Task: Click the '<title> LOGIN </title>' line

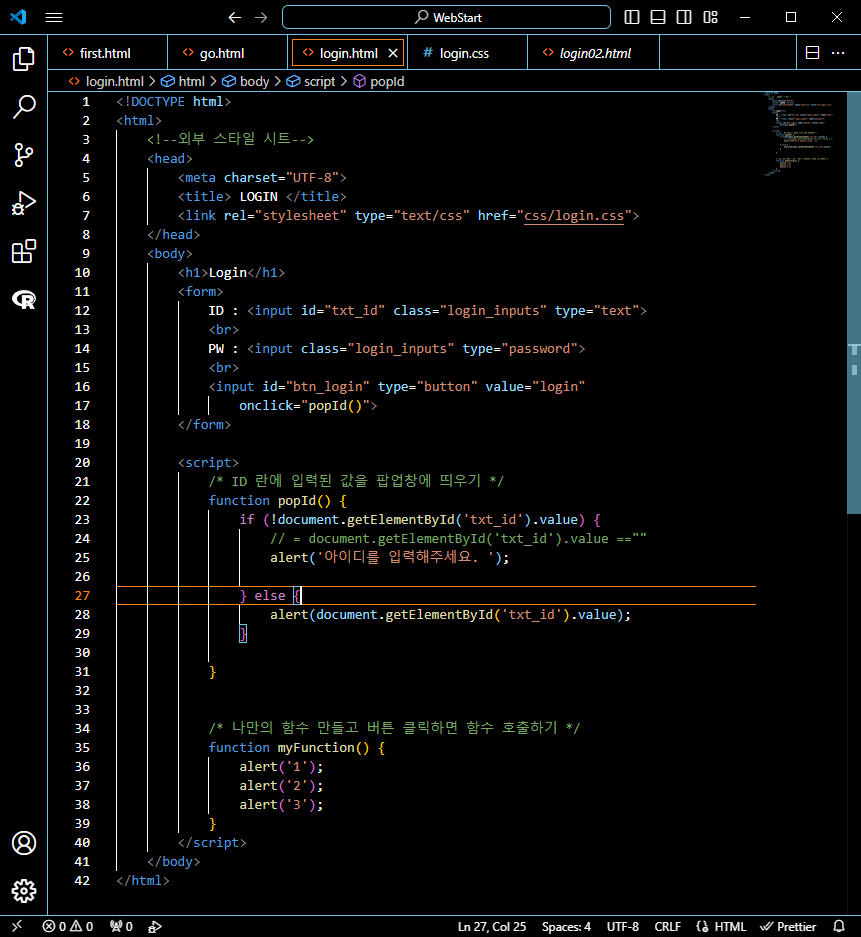Action: (262, 197)
